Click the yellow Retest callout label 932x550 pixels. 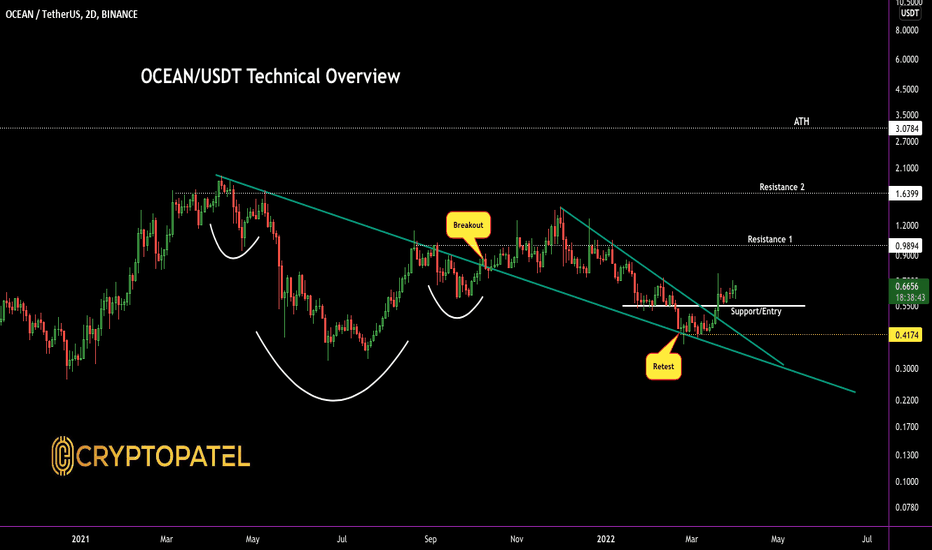(x=663, y=366)
